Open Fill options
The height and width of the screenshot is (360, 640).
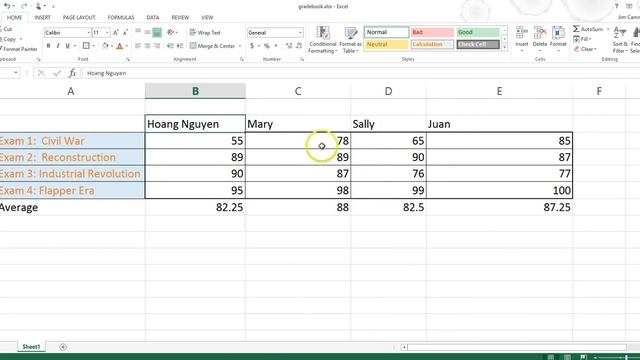(x=582, y=39)
